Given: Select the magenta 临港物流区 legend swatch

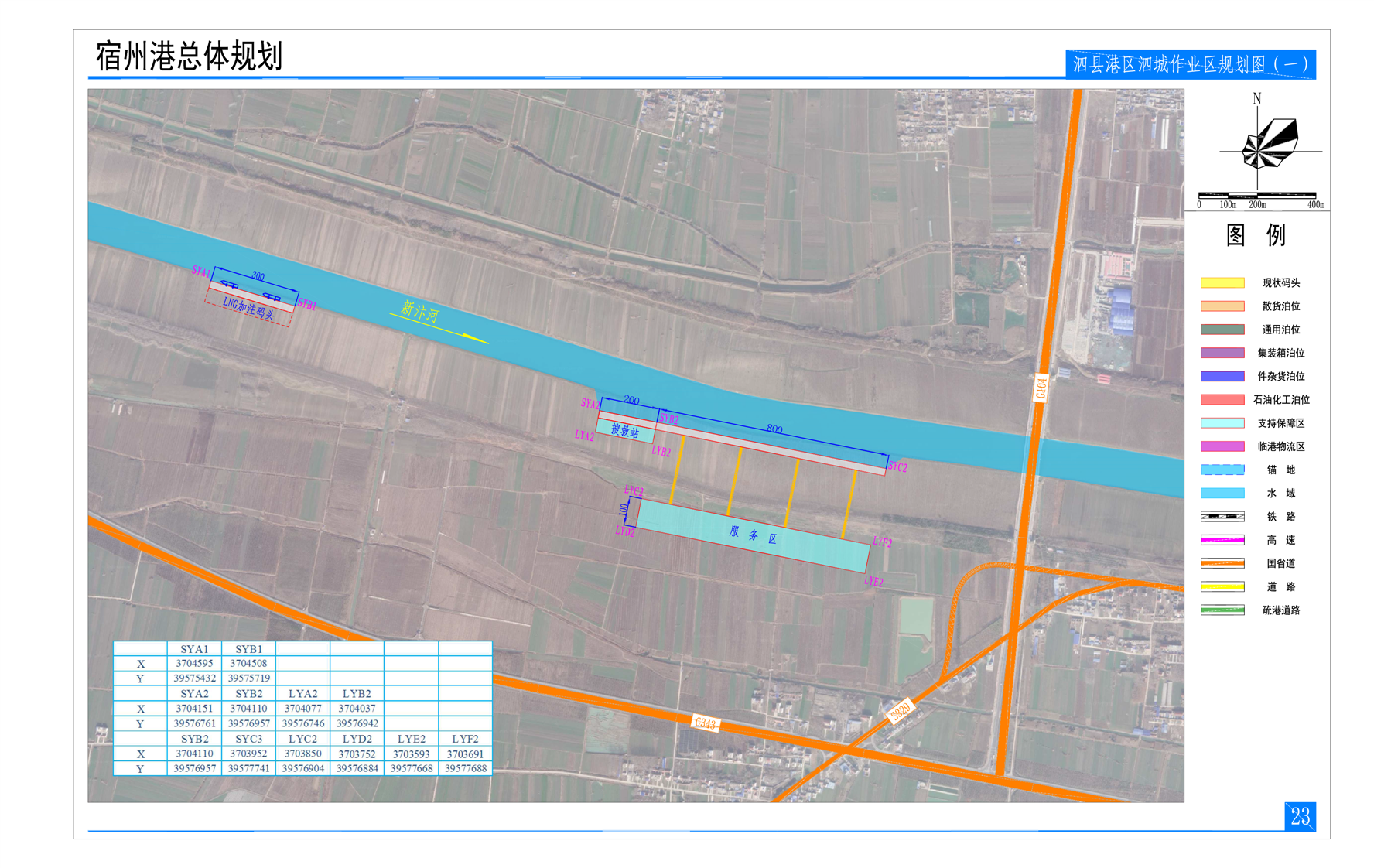Looking at the screenshot, I should pos(1222,446).
